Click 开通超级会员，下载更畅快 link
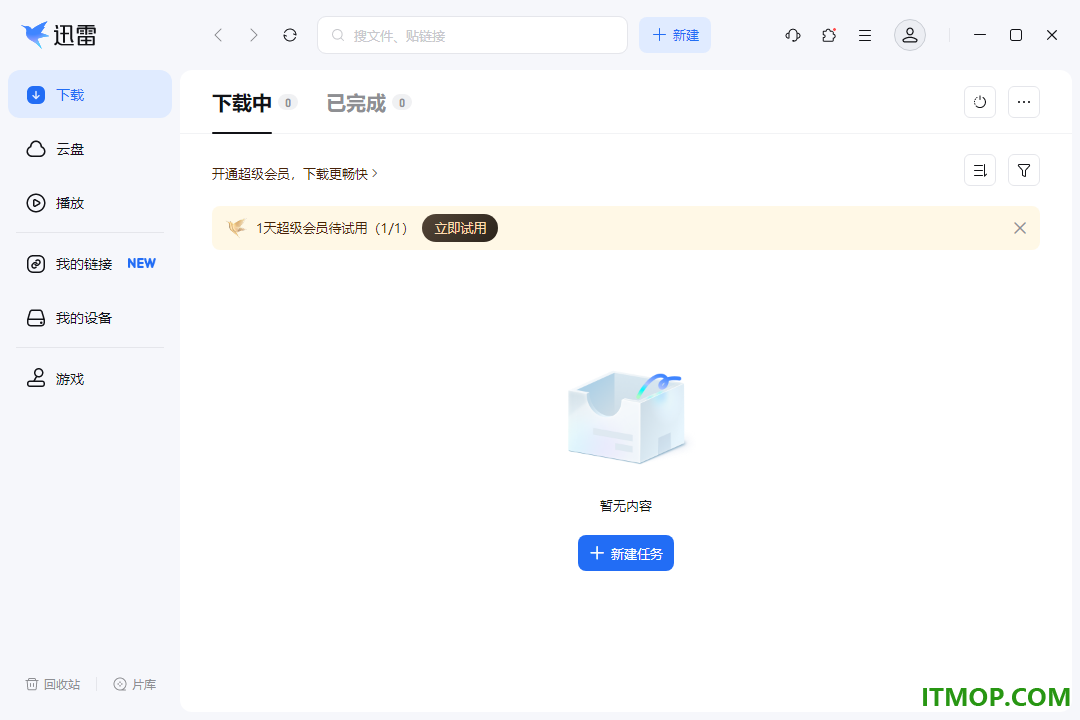Image resolution: width=1080 pixels, height=720 pixels. pyautogui.click(x=295, y=174)
